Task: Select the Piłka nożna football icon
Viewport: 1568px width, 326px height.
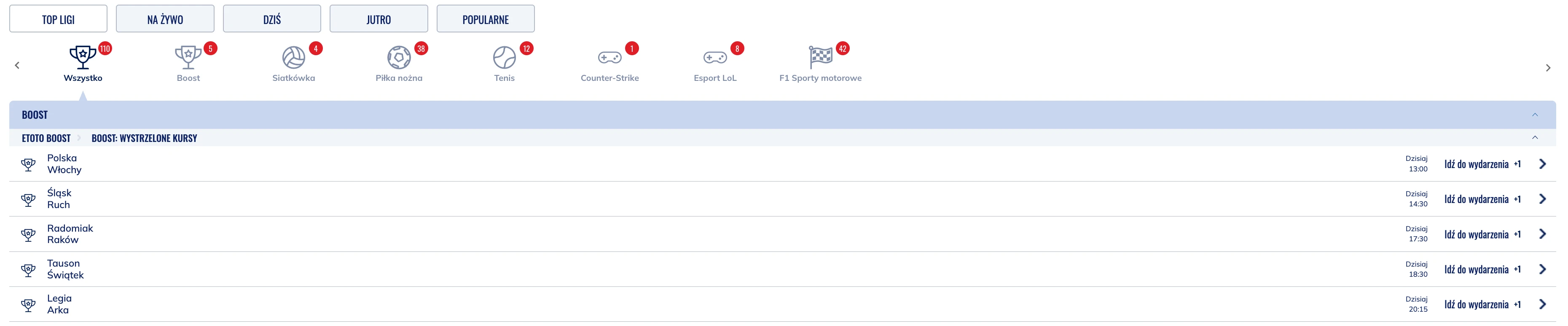Action: (x=399, y=57)
